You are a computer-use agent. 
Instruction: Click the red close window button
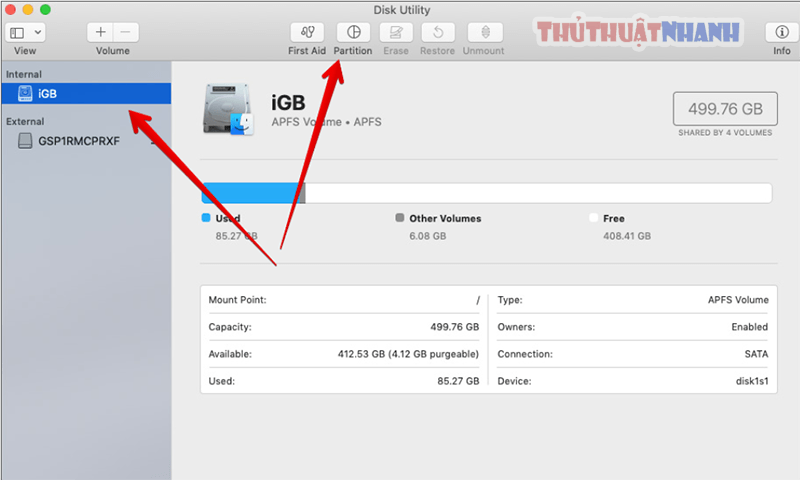click(10, 9)
